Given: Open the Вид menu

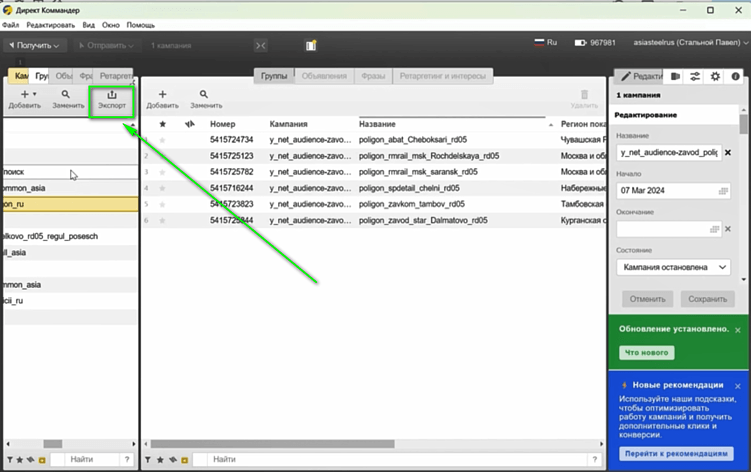Looking at the screenshot, I should pos(89,25).
